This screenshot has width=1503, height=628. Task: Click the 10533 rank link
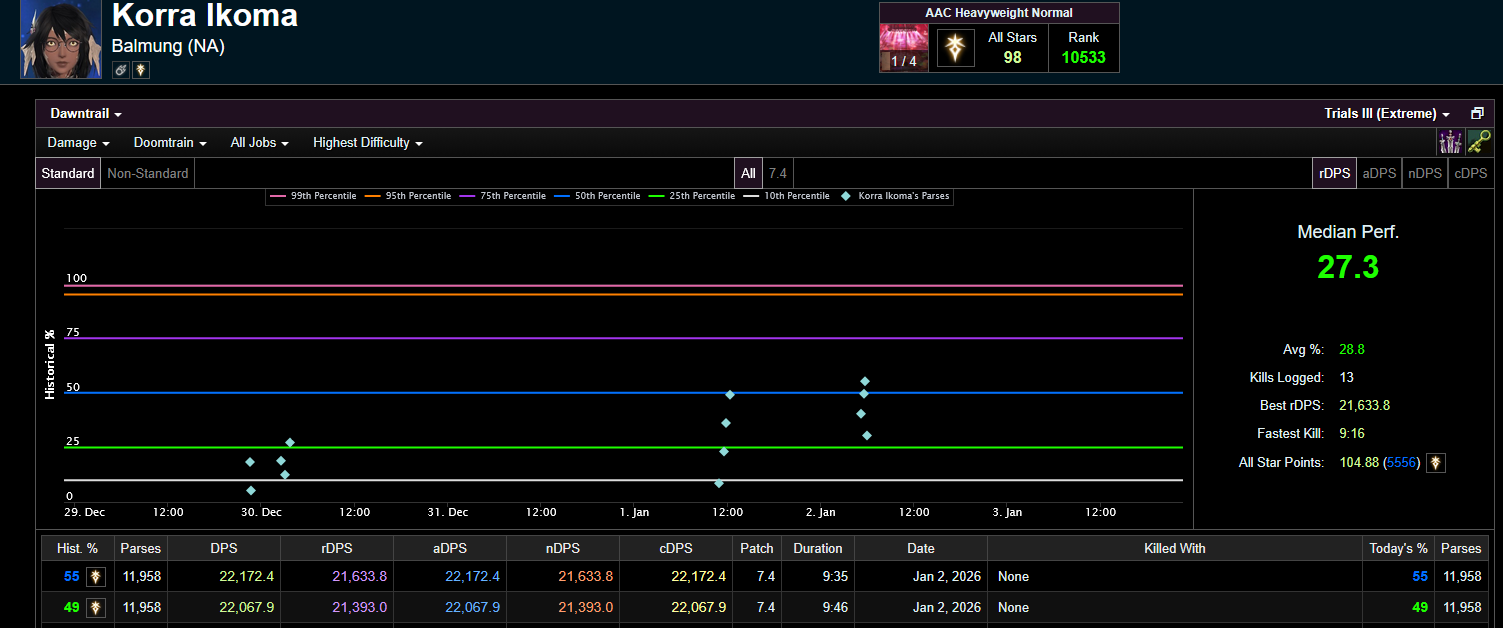click(1083, 57)
